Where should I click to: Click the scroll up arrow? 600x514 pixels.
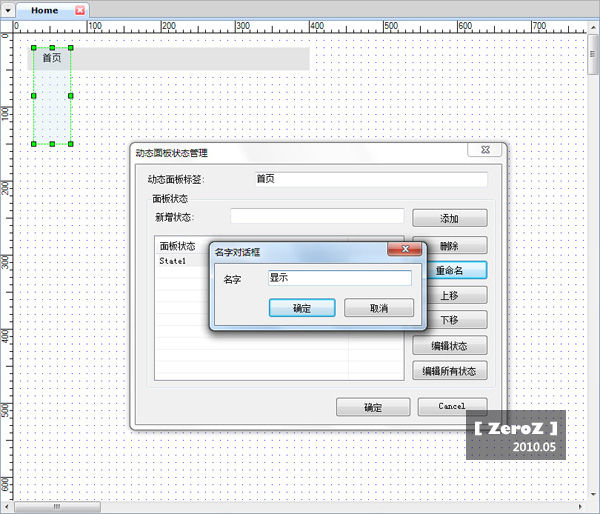click(593, 28)
